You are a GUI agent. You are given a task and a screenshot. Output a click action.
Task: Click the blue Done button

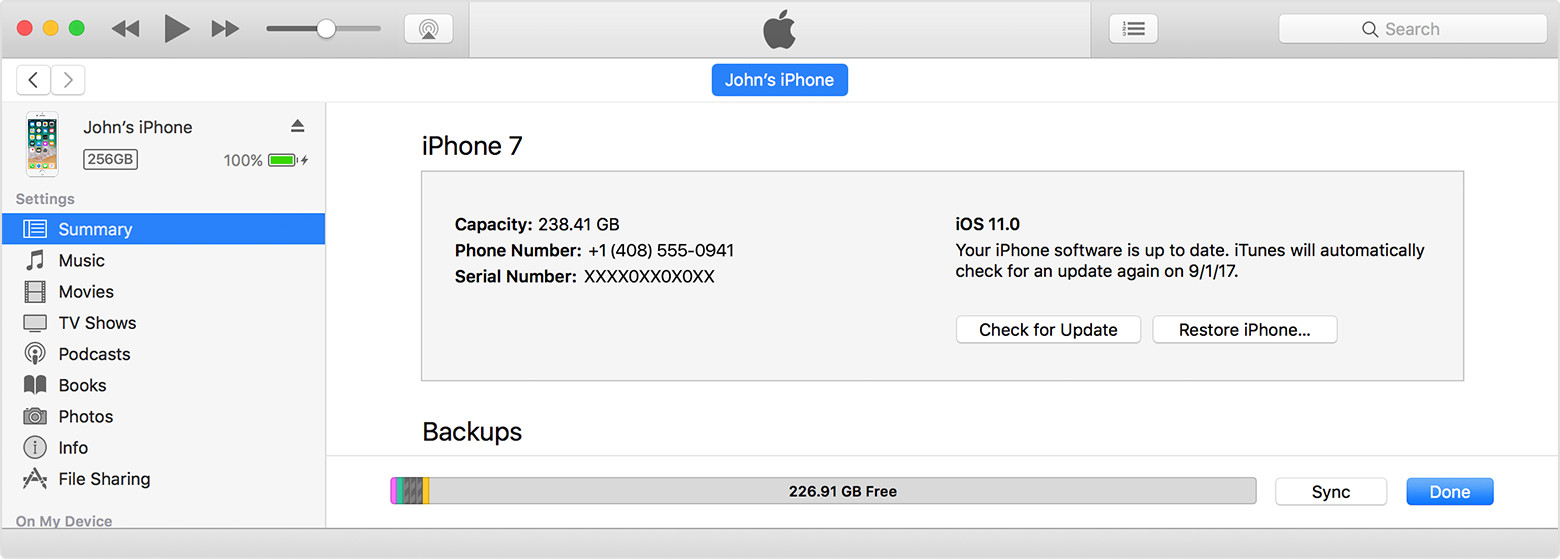1450,492
